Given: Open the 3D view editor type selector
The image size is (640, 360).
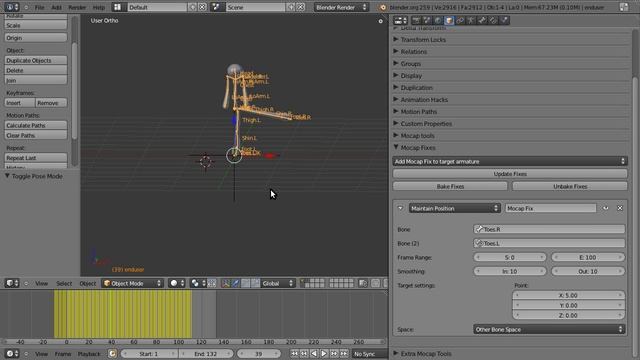Looking at the screenshot, I should [x=11, y=283].
